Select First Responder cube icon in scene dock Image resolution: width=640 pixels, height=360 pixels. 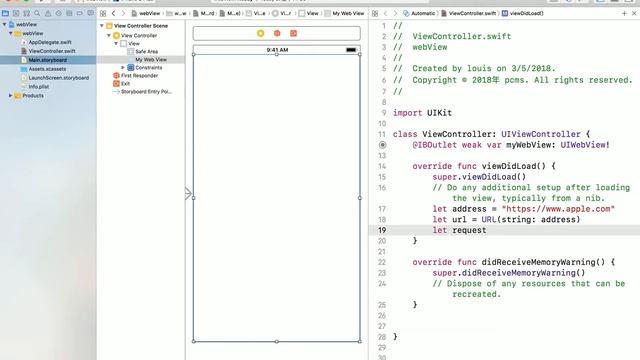[277, 33]
